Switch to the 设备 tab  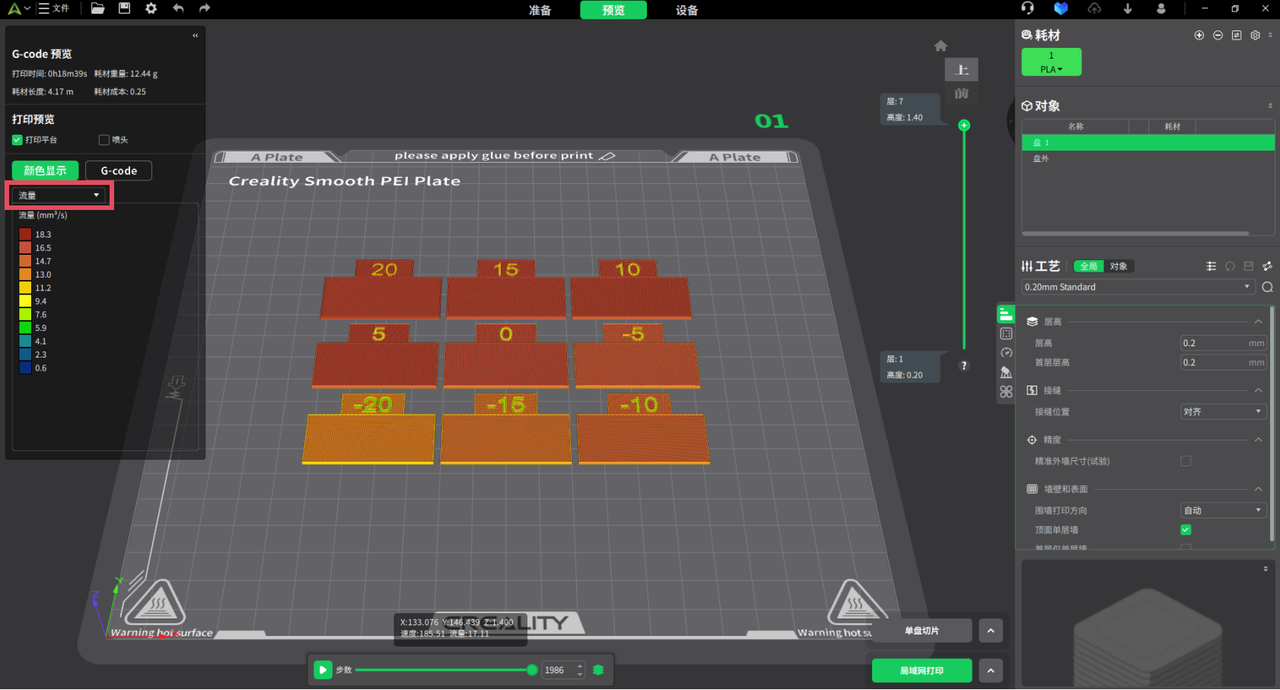[687, 10]
